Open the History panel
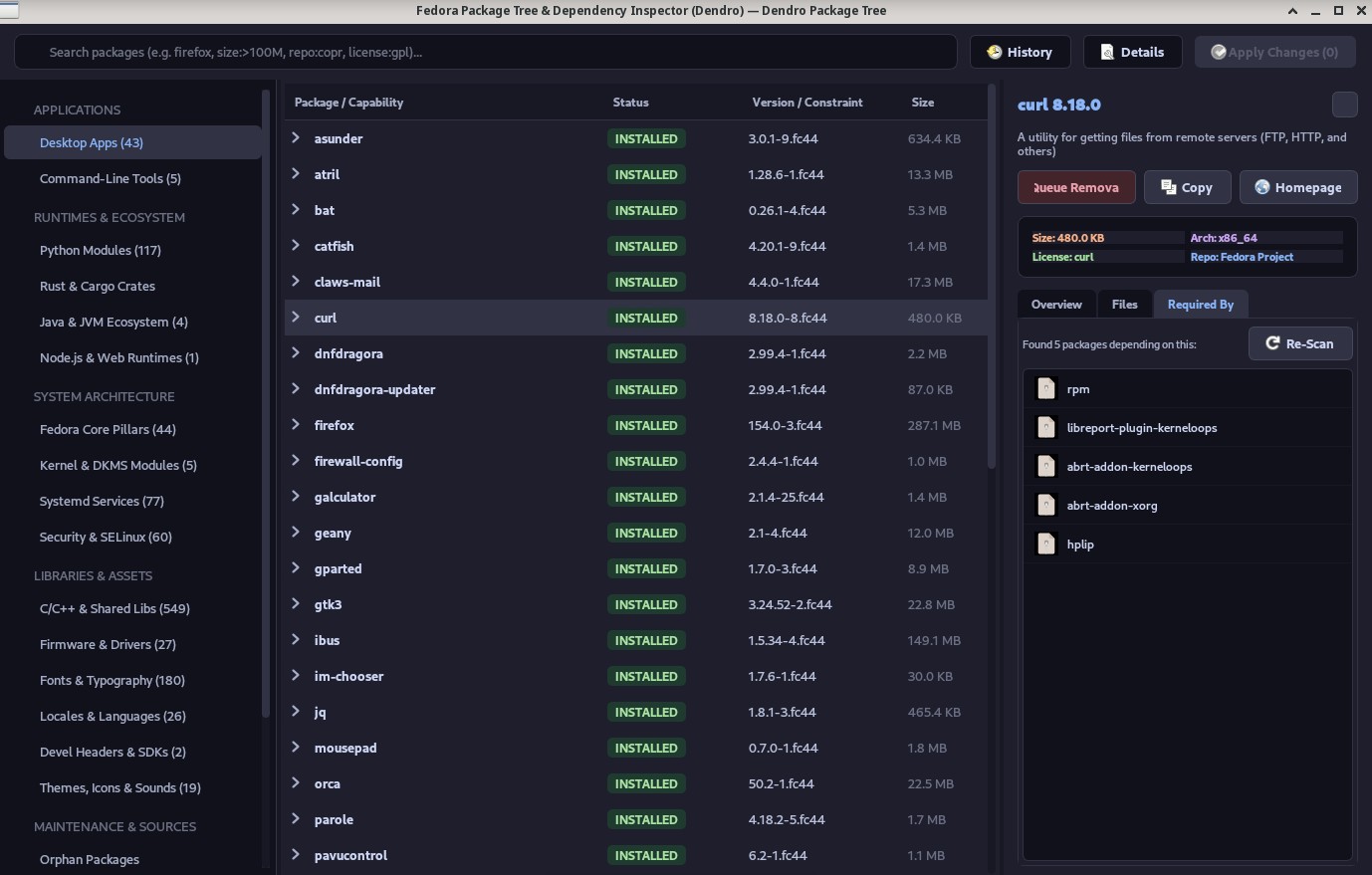1372x875 pixels. tap(1020, 52)
